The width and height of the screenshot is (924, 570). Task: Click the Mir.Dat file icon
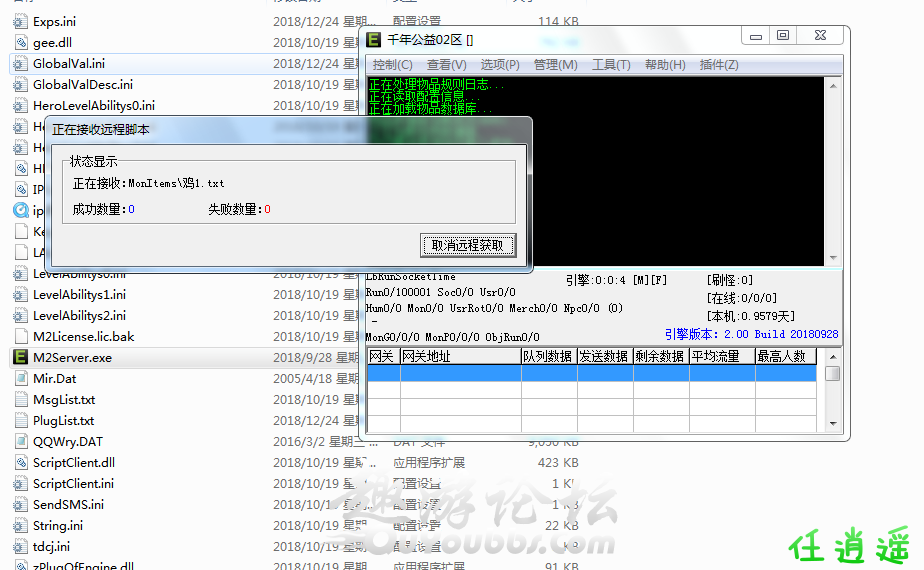coord(21,378)
